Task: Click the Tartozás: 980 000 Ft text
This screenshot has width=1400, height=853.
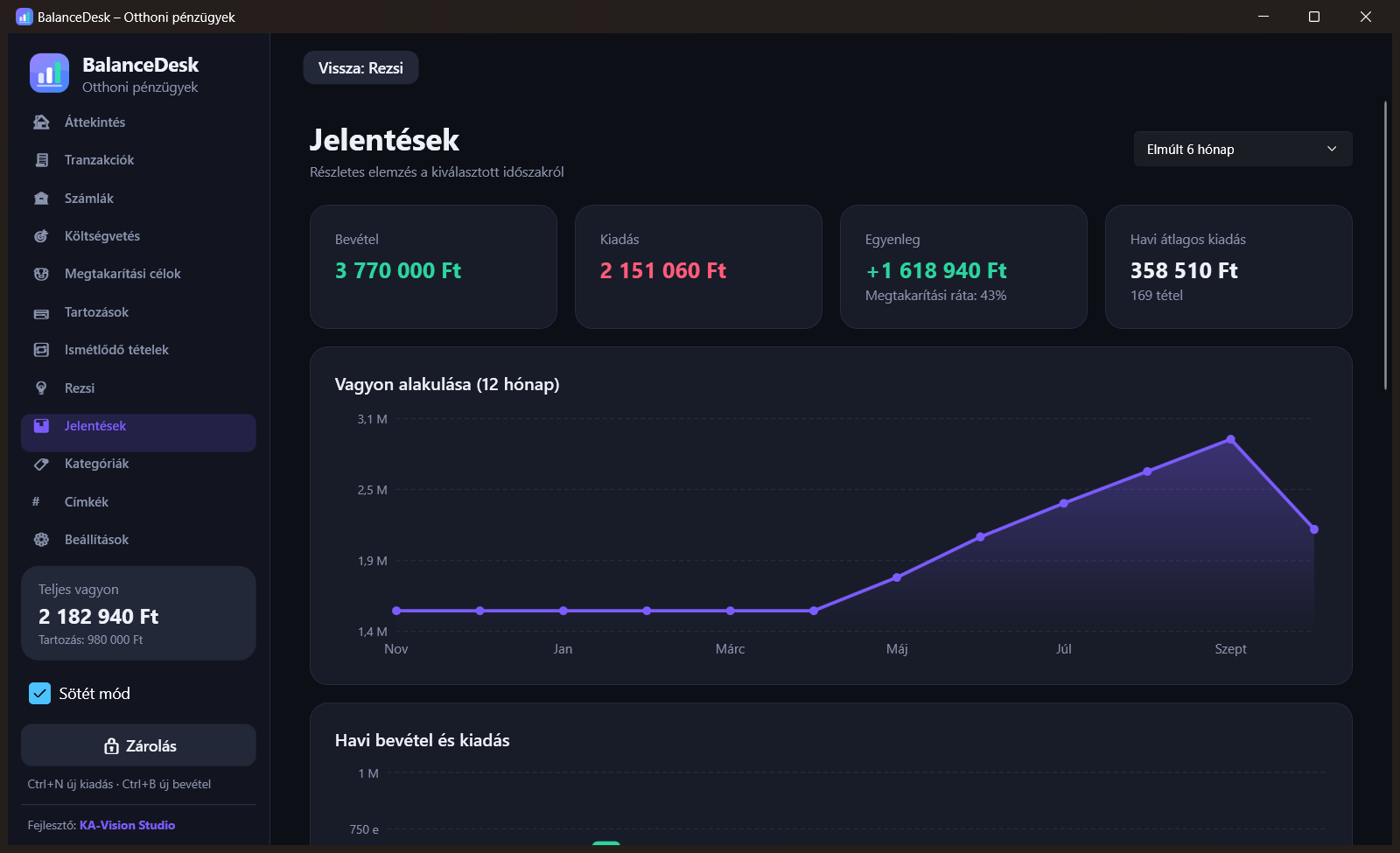Action: click(90, 640)
